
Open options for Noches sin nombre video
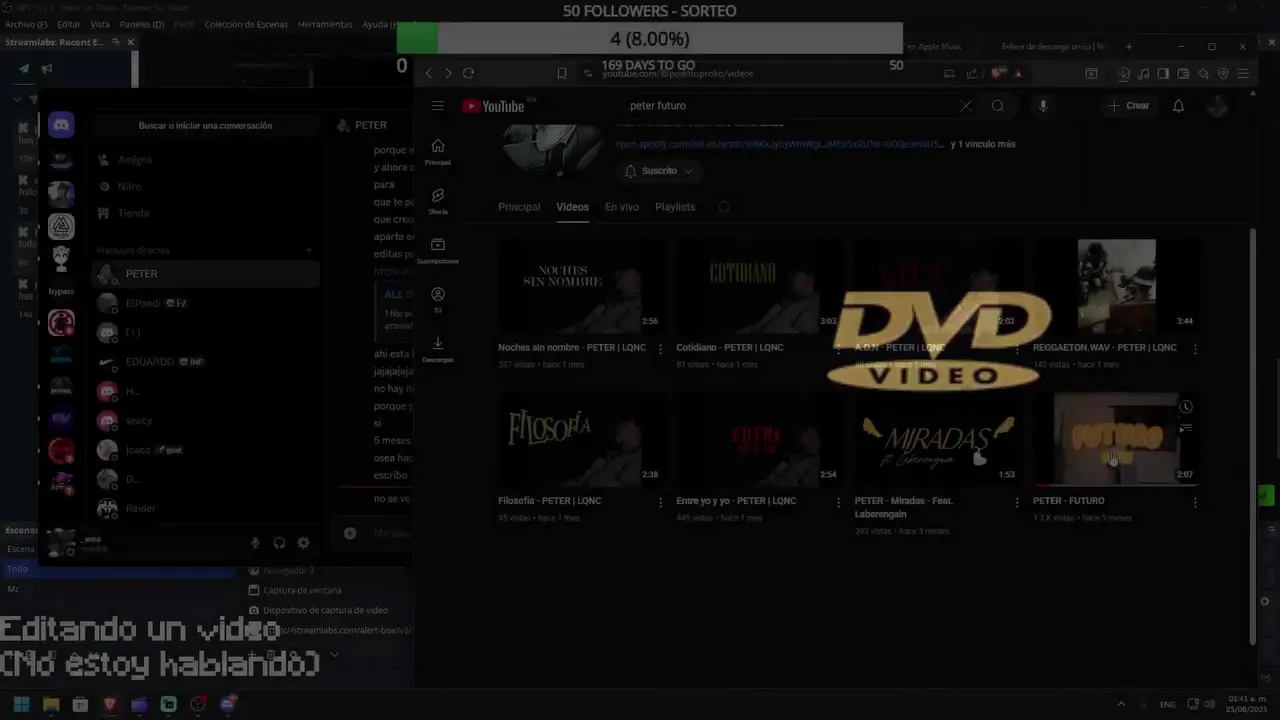coord(660,349)
